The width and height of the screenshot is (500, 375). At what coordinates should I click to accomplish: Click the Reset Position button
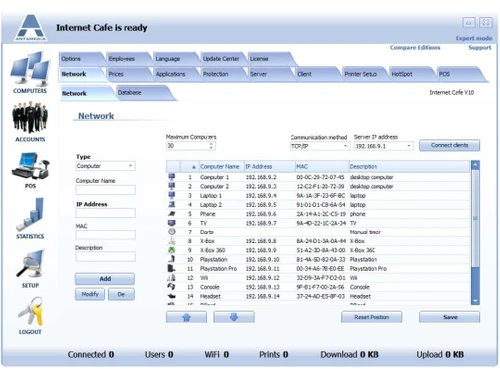pyautogui.click(x=372, y=317)
